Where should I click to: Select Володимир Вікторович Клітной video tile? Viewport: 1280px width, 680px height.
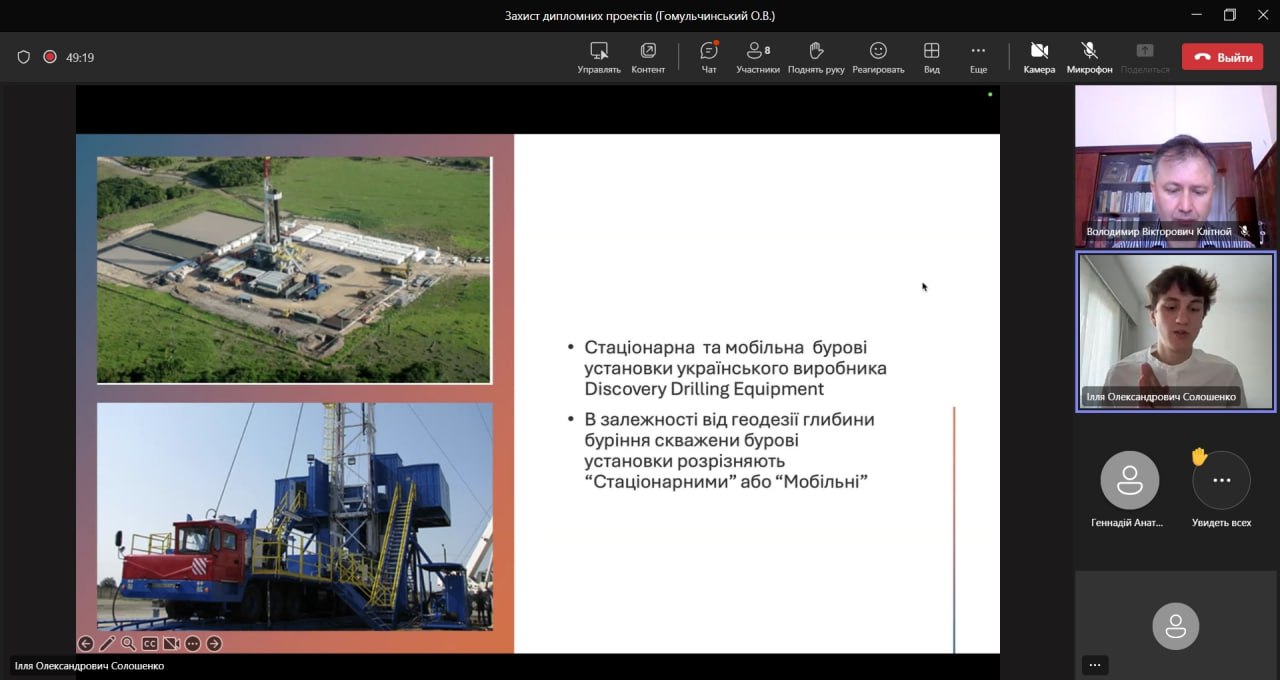click(1175, 165)
